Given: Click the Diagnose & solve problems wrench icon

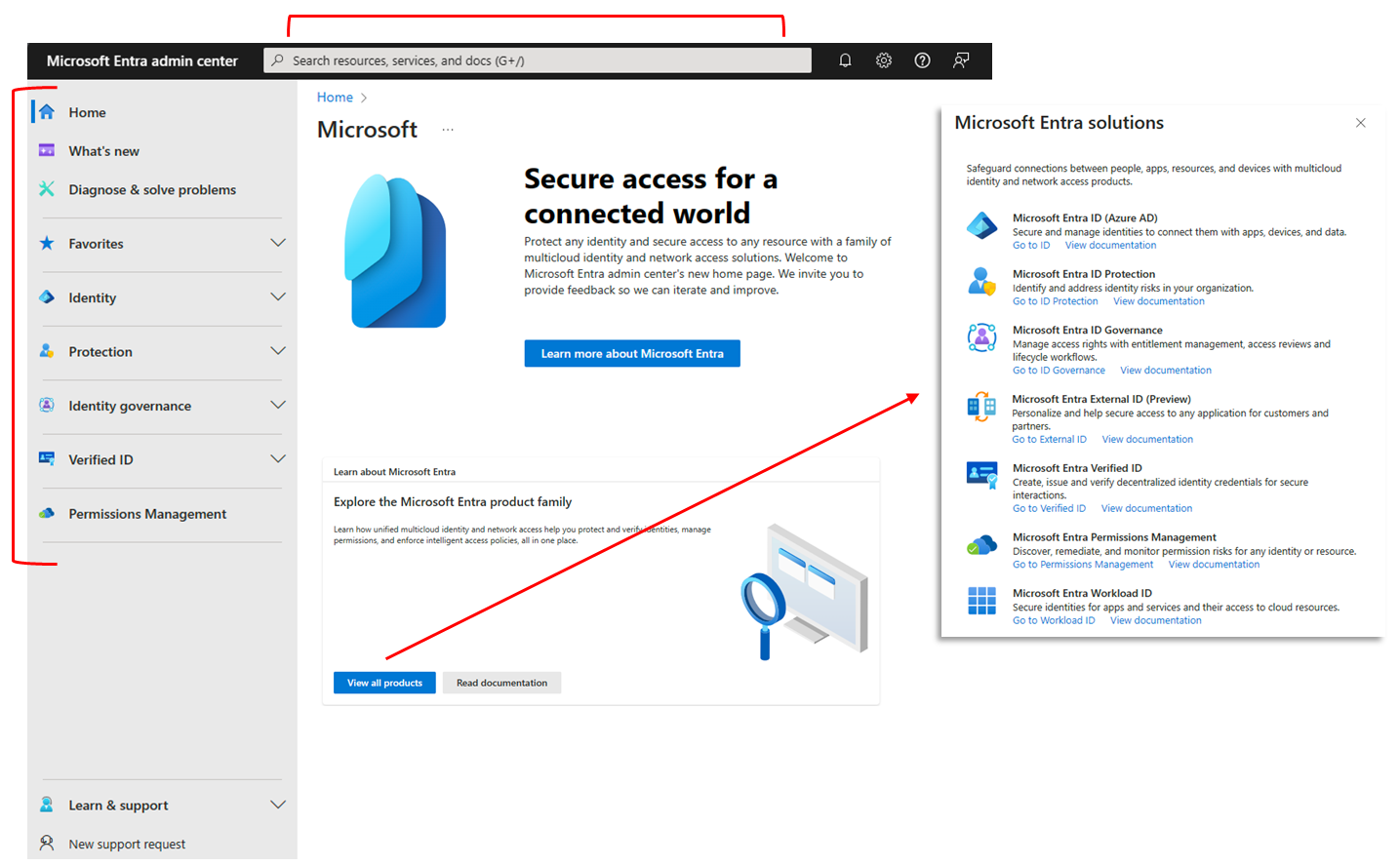Looking at the screenshot, I should point(47,189).
